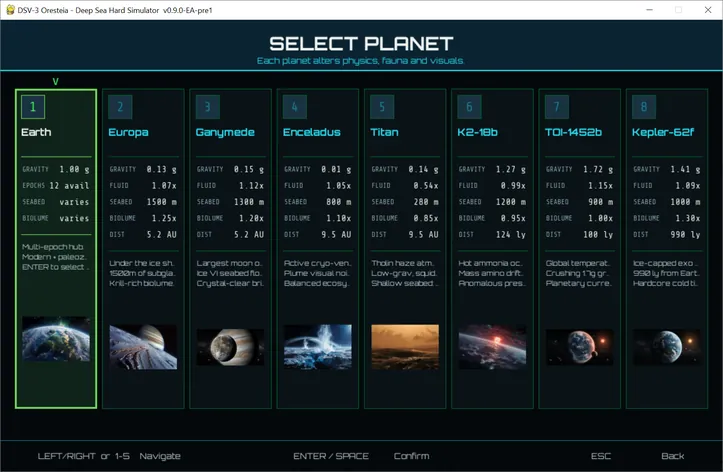The height and width of the screenshot is (472, 723).
Task: Click the LEFT/RIGHT or 1-5 hint
Action: coord(83,456)
